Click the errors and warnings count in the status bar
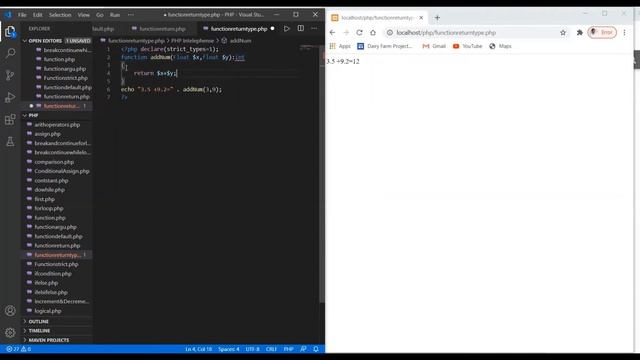640x360 pixels. pyautogui.click(x=18, y=349)
